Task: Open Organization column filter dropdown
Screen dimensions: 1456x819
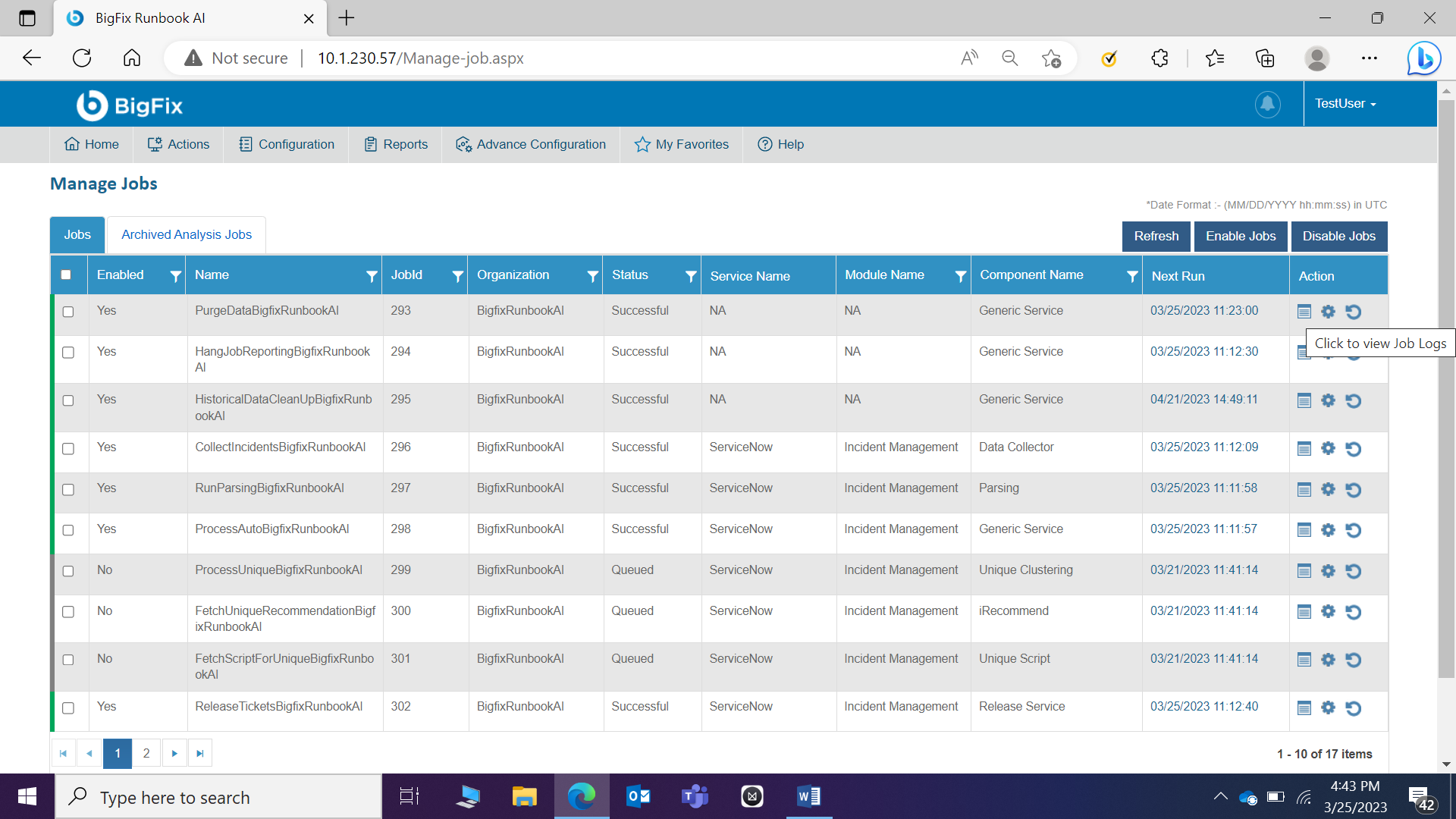Action: [592, 277]
